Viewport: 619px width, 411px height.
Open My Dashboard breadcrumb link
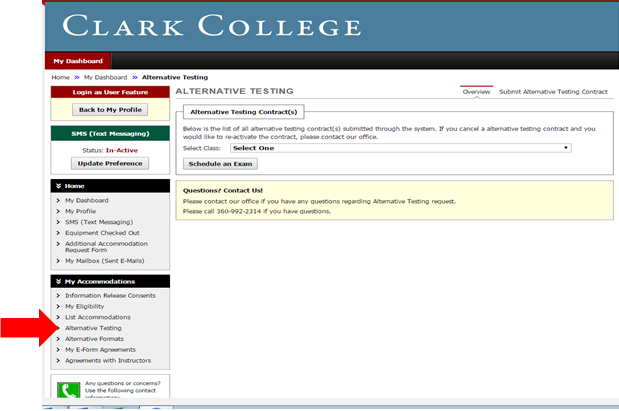(105, 77)
